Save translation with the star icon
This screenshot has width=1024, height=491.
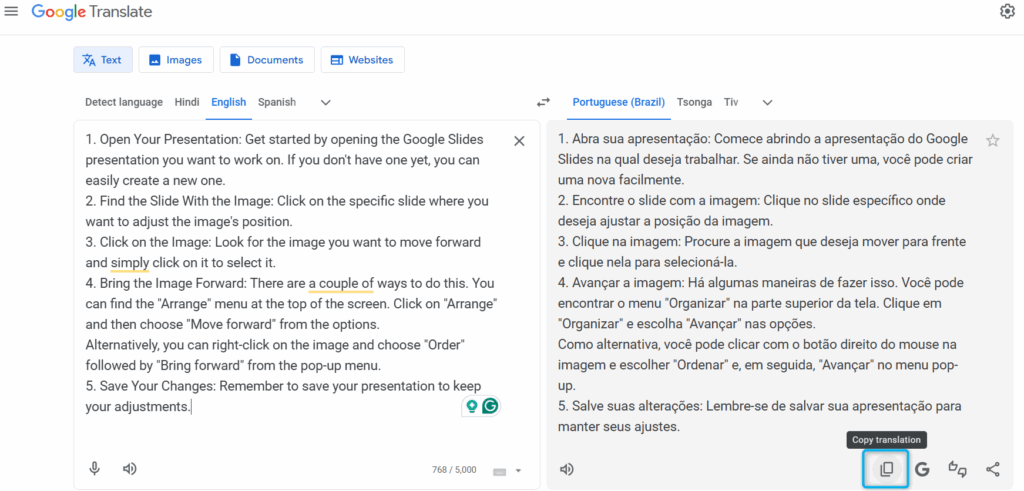point(992,141)
